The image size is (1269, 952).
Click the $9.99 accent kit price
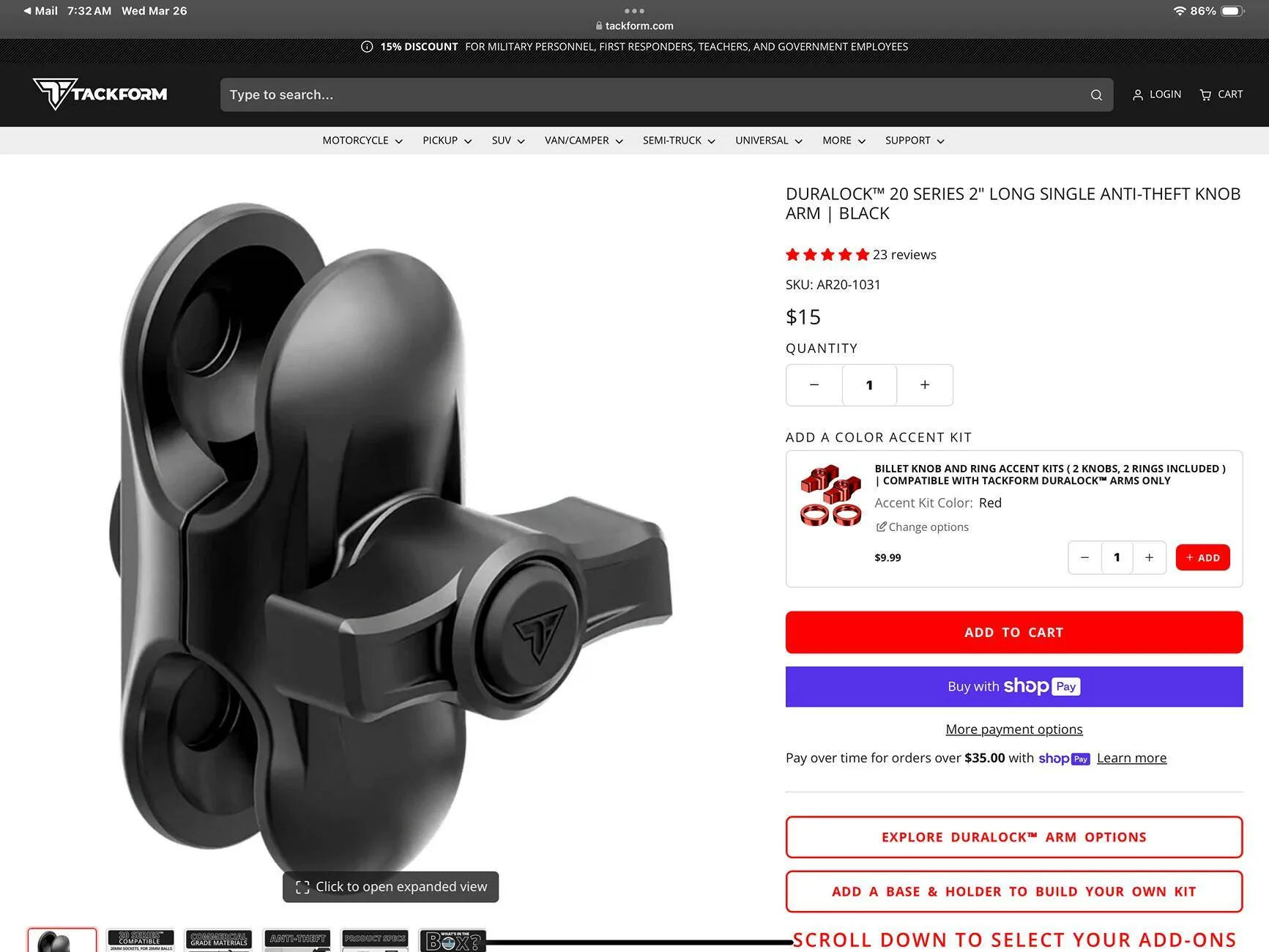coord(887,558)
